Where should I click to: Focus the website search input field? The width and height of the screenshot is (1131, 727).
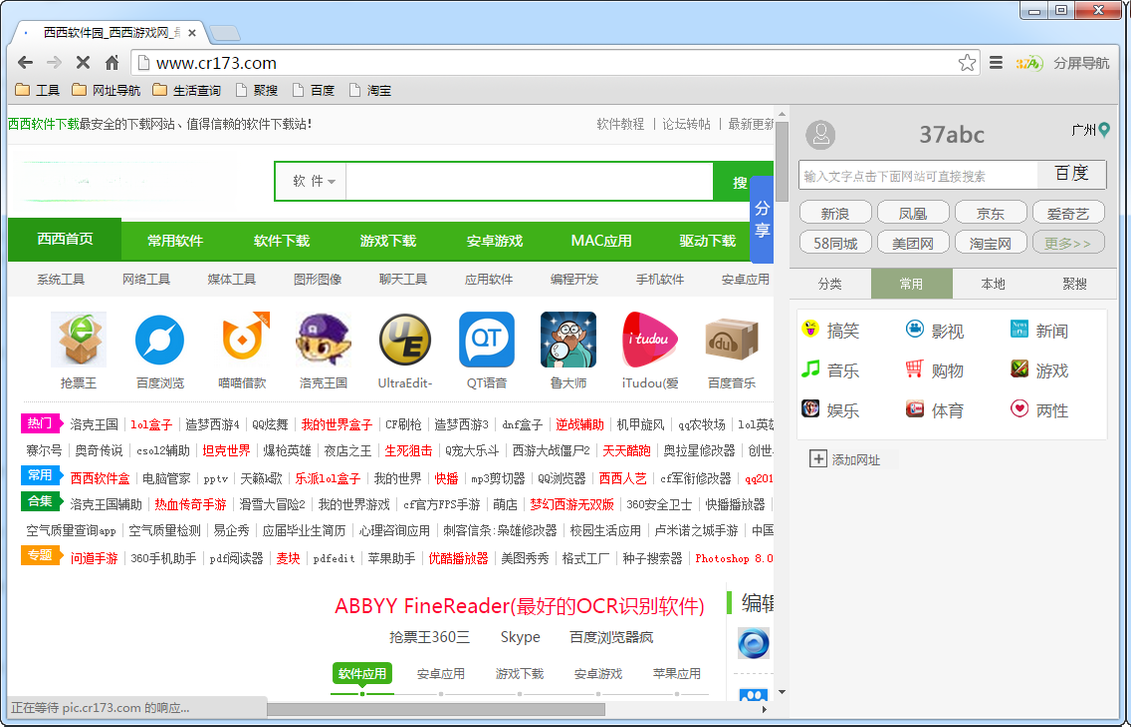coord(529,182)
